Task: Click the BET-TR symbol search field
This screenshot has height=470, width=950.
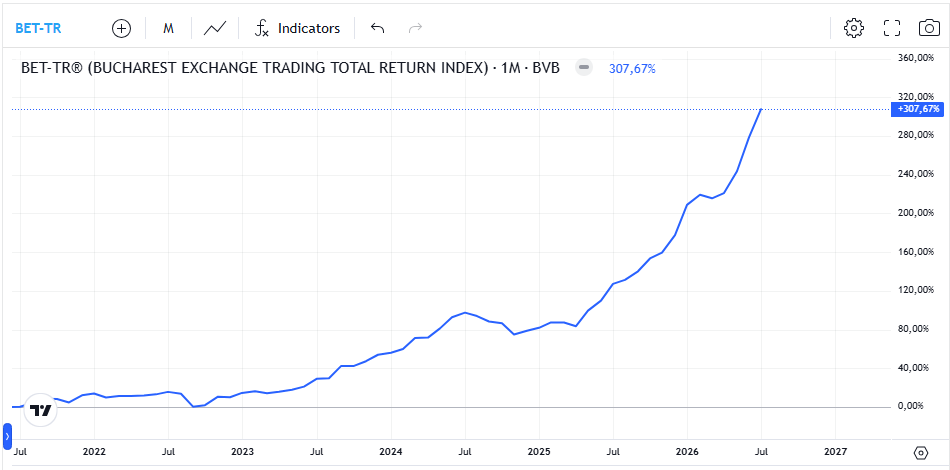Action: coord(38,28)
